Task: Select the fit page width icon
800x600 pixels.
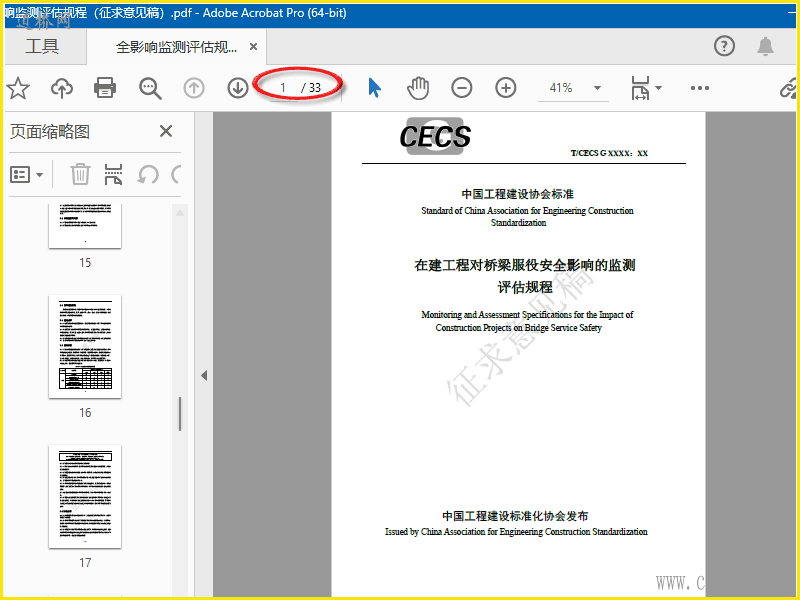Action: tap(640, 88)
